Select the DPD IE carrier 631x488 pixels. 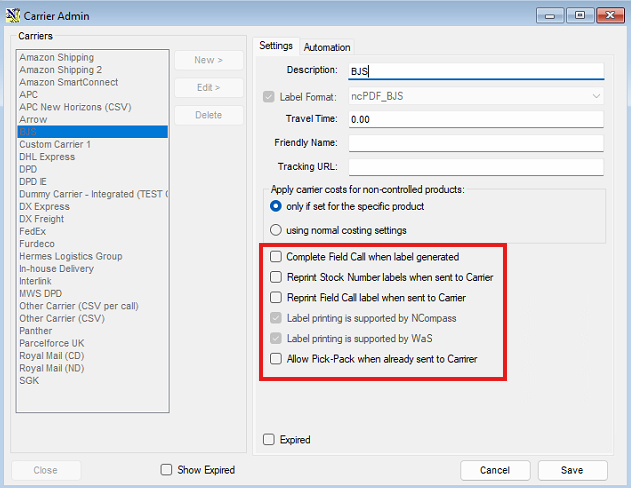93,182
